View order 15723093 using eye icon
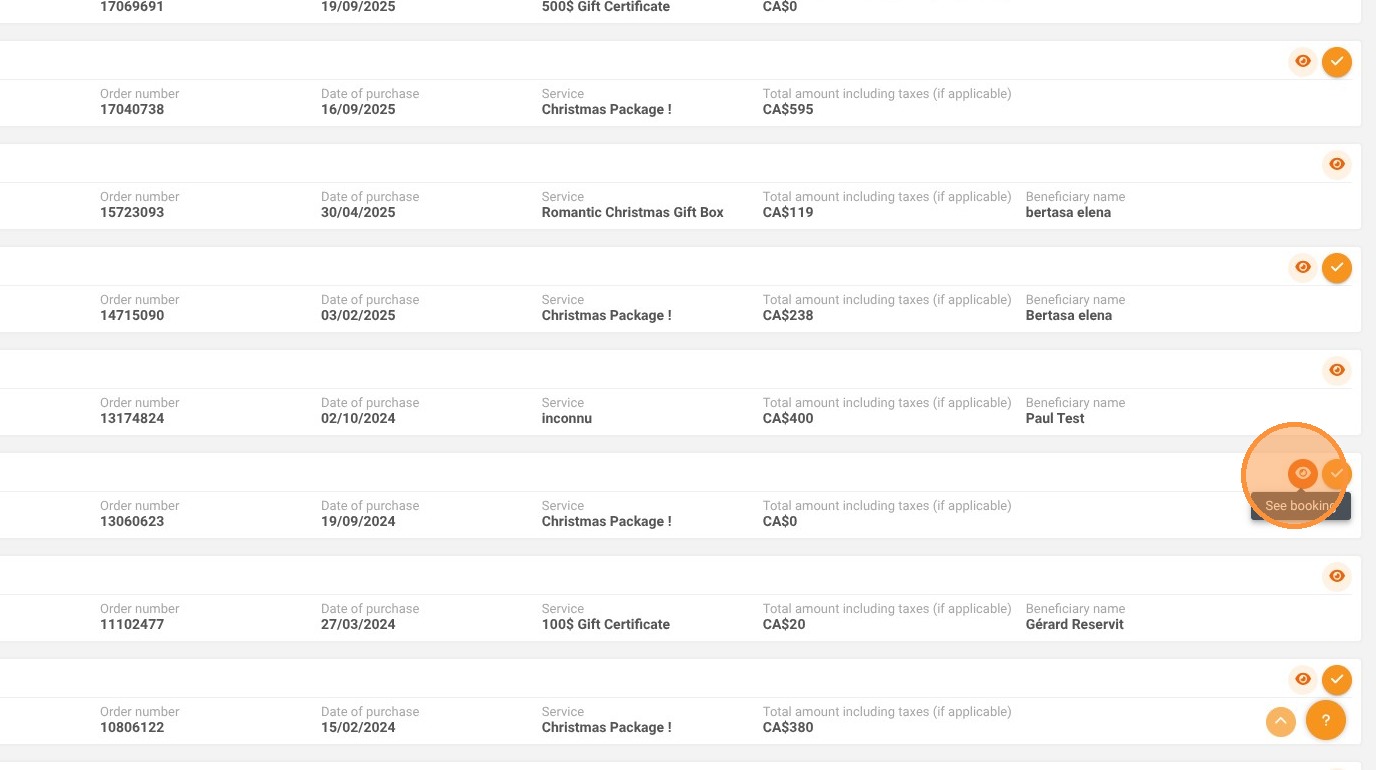Screen dimensions: 1376x770 (1337, 164)
